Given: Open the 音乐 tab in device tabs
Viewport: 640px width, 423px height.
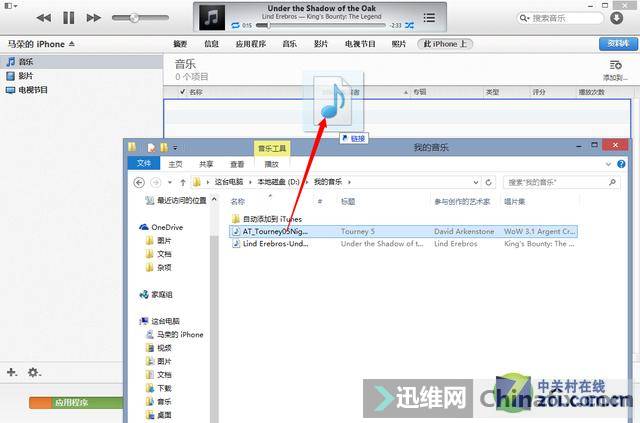Looking at the screenshot, I should point(289,44).
